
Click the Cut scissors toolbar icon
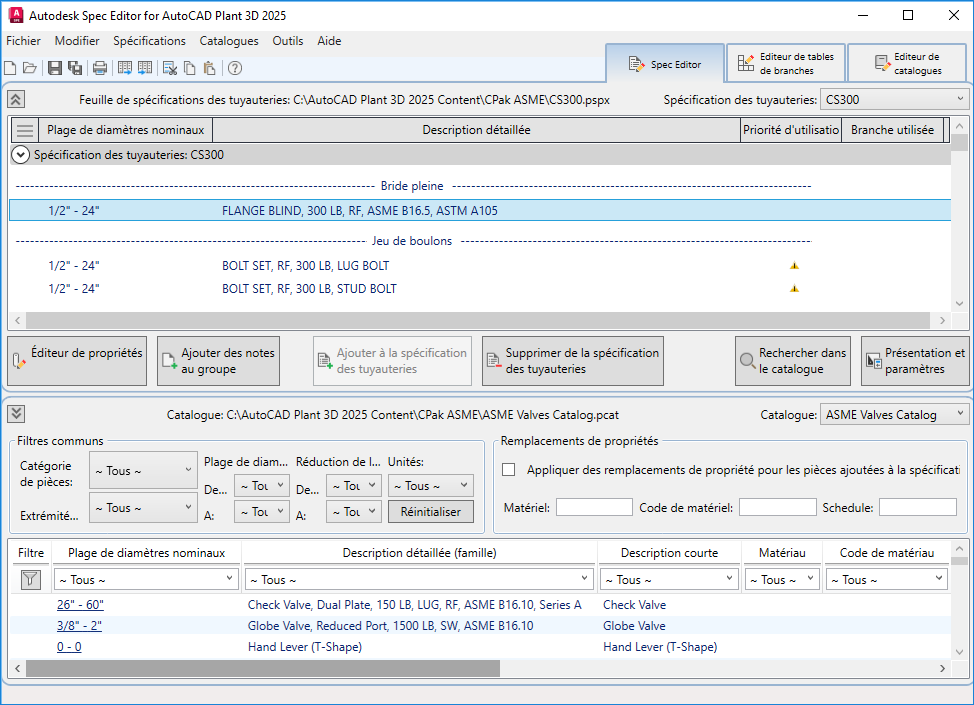coord(170,68)
